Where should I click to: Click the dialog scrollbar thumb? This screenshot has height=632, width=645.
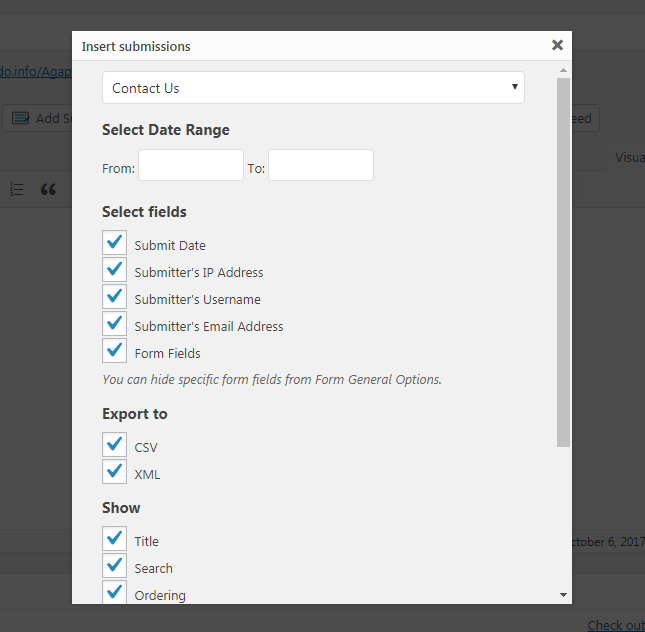coord(563,262)
